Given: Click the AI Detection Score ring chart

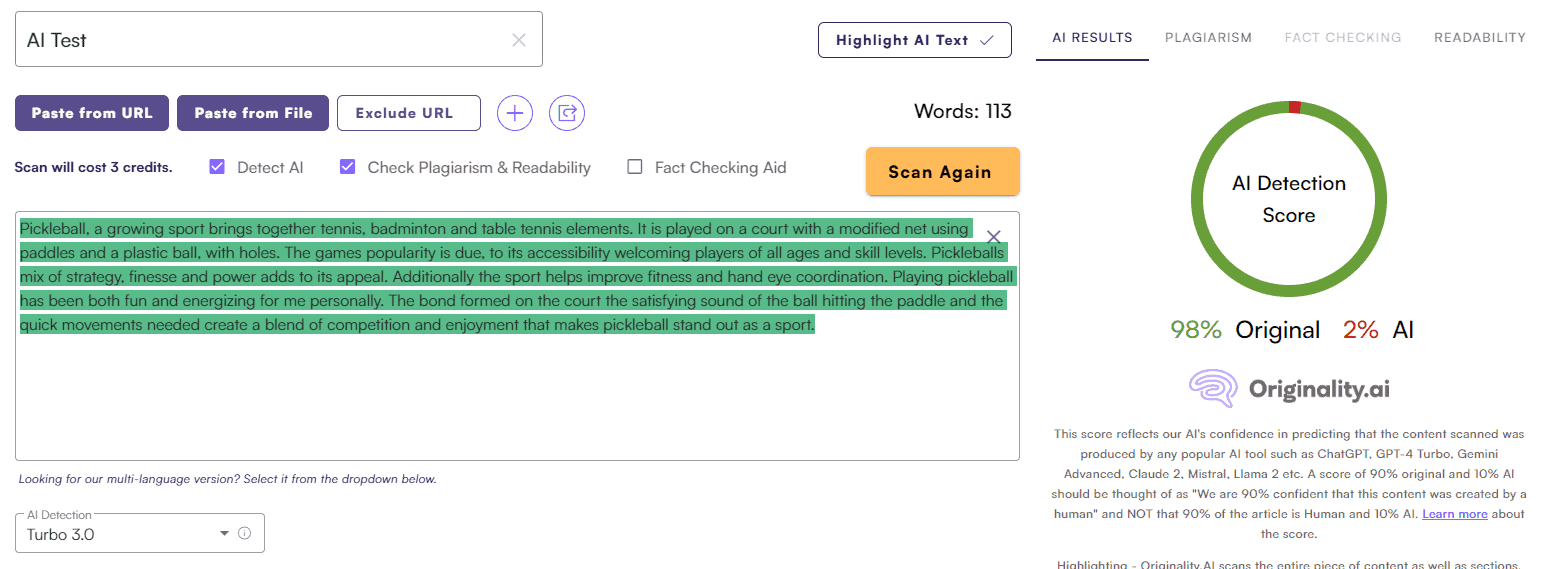Looking at the screenshot, I should pos(1288,199).
